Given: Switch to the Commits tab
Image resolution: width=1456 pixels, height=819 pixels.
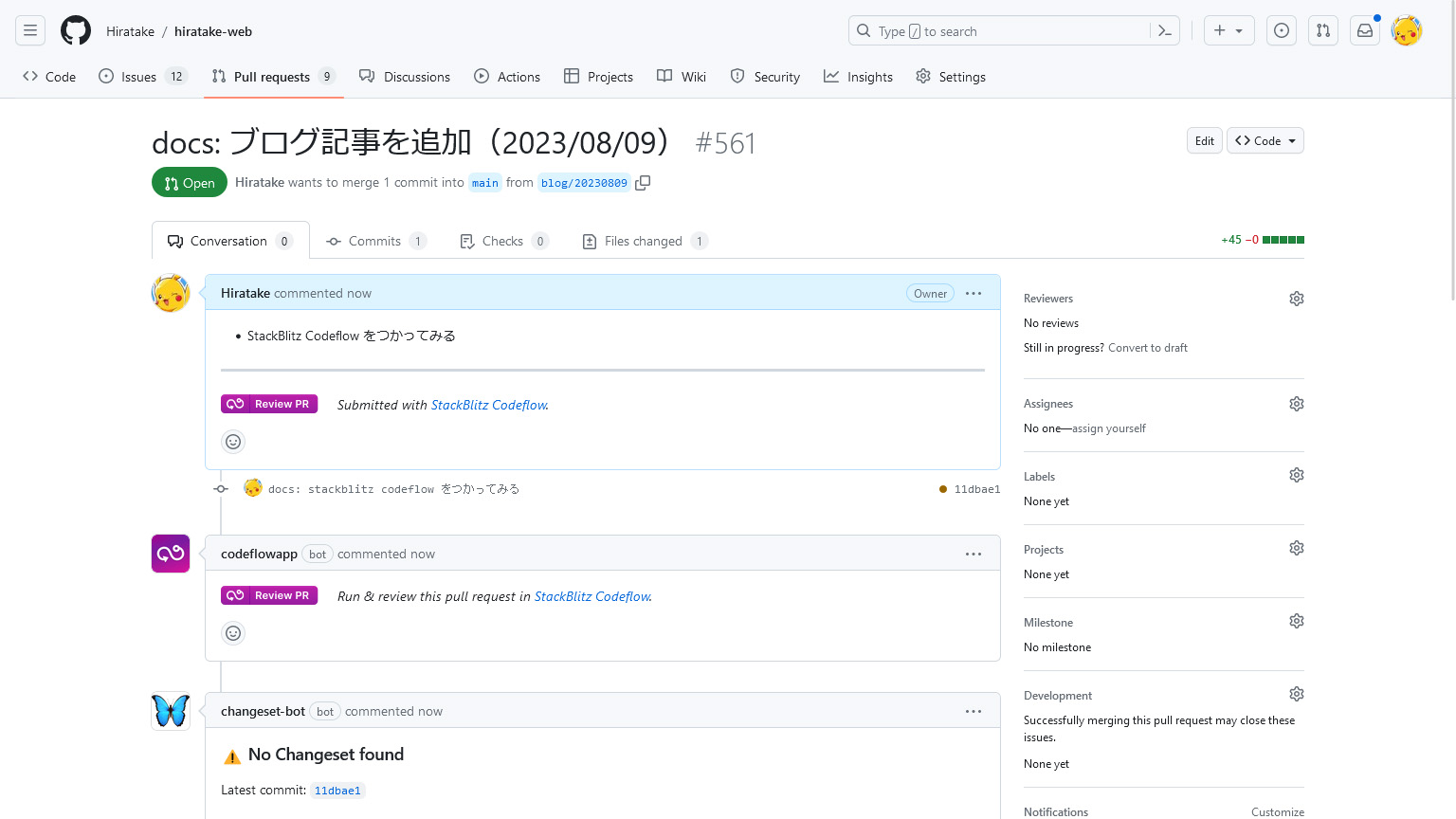Looking at the screenshot, I should (376, 241).
